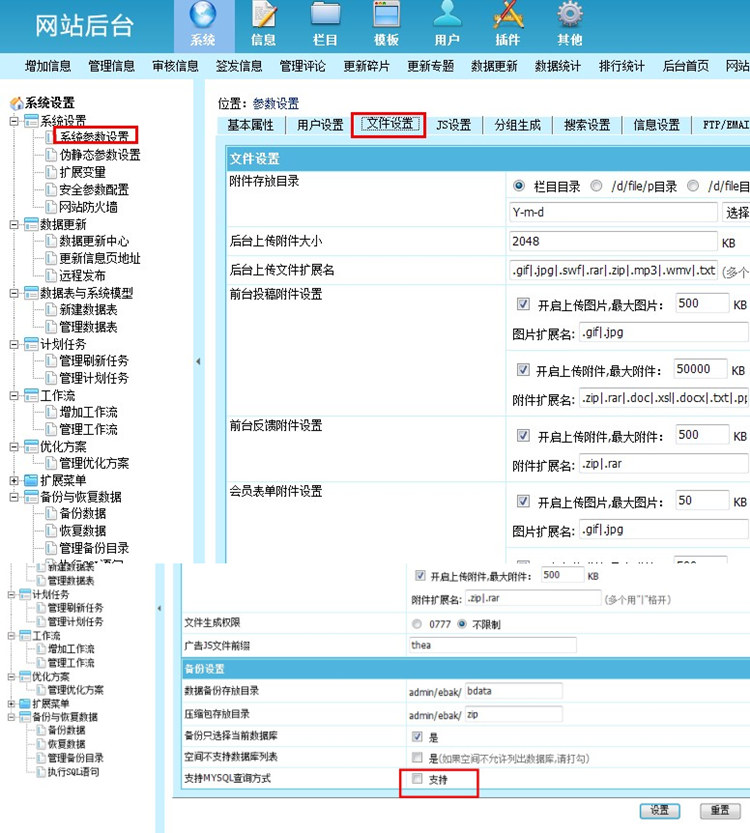Click the 重置 reset button

click(x=719, y=810)
